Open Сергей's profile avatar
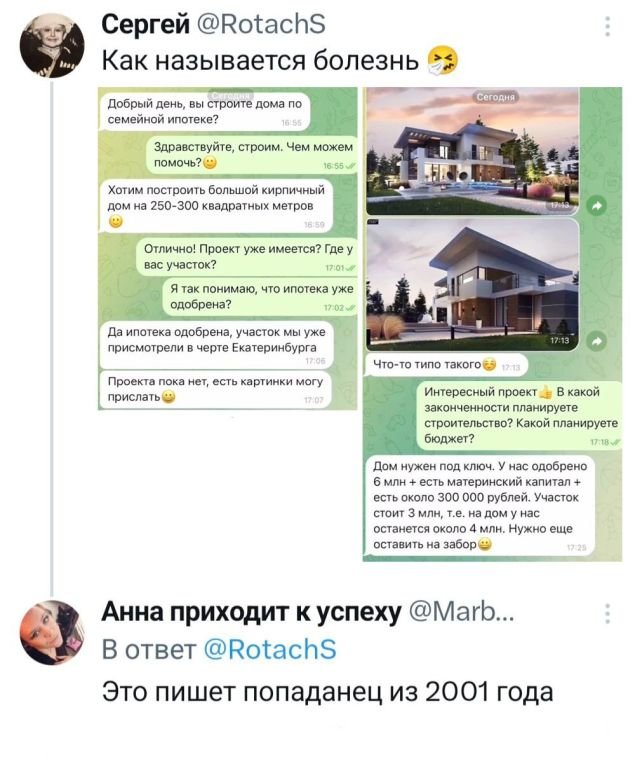 pos(52,46)
